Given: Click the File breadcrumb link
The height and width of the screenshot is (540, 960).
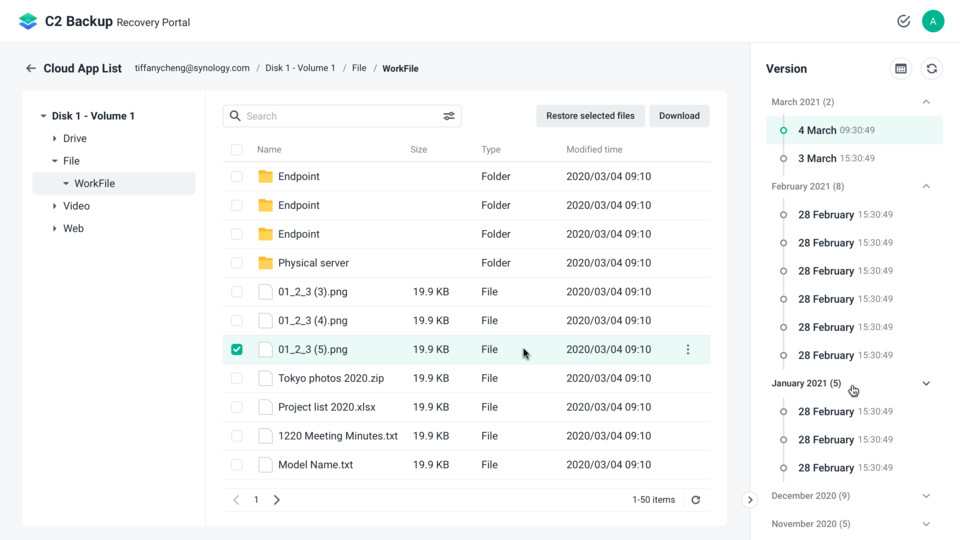Looking at the screenshot, I should [359, 68].
